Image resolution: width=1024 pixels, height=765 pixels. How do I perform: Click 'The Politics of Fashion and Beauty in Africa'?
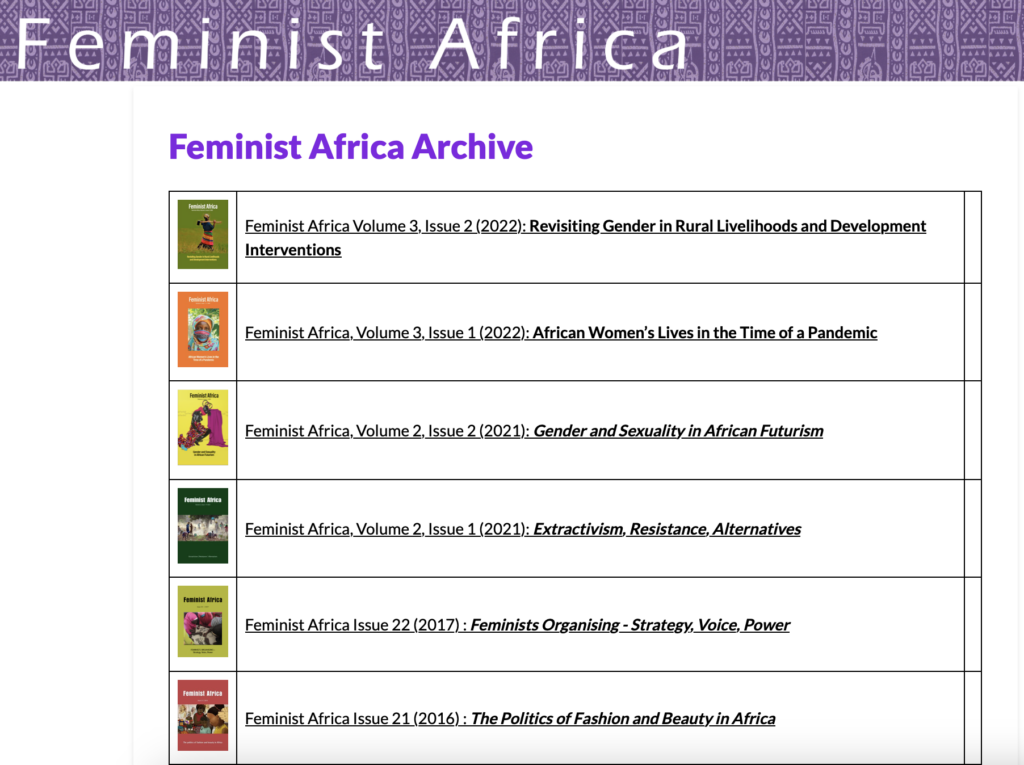622,719
